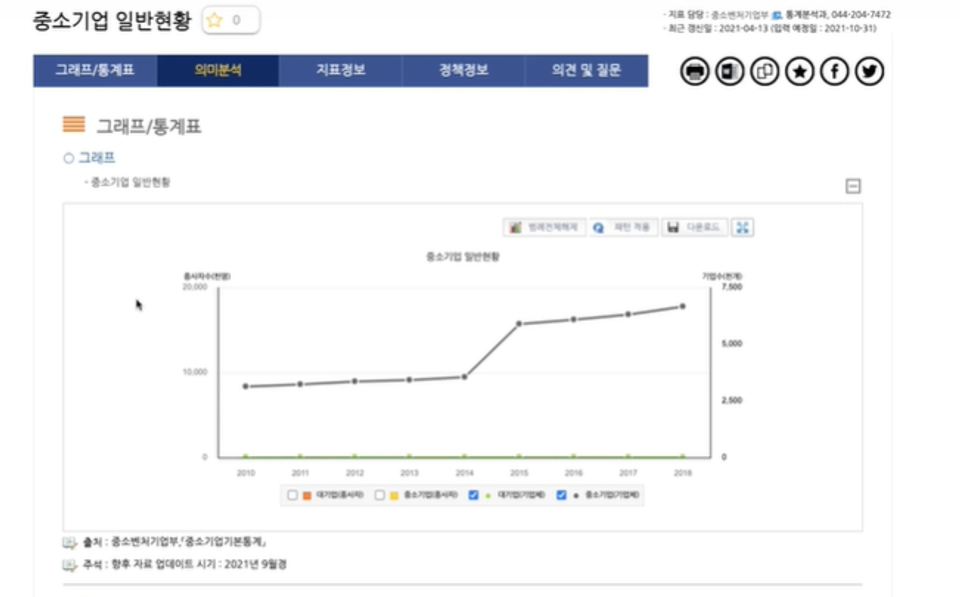This screenshot has width=960, height=597.
Task: Click the 2016 data point on the gray line
Action: pos(574,320)
